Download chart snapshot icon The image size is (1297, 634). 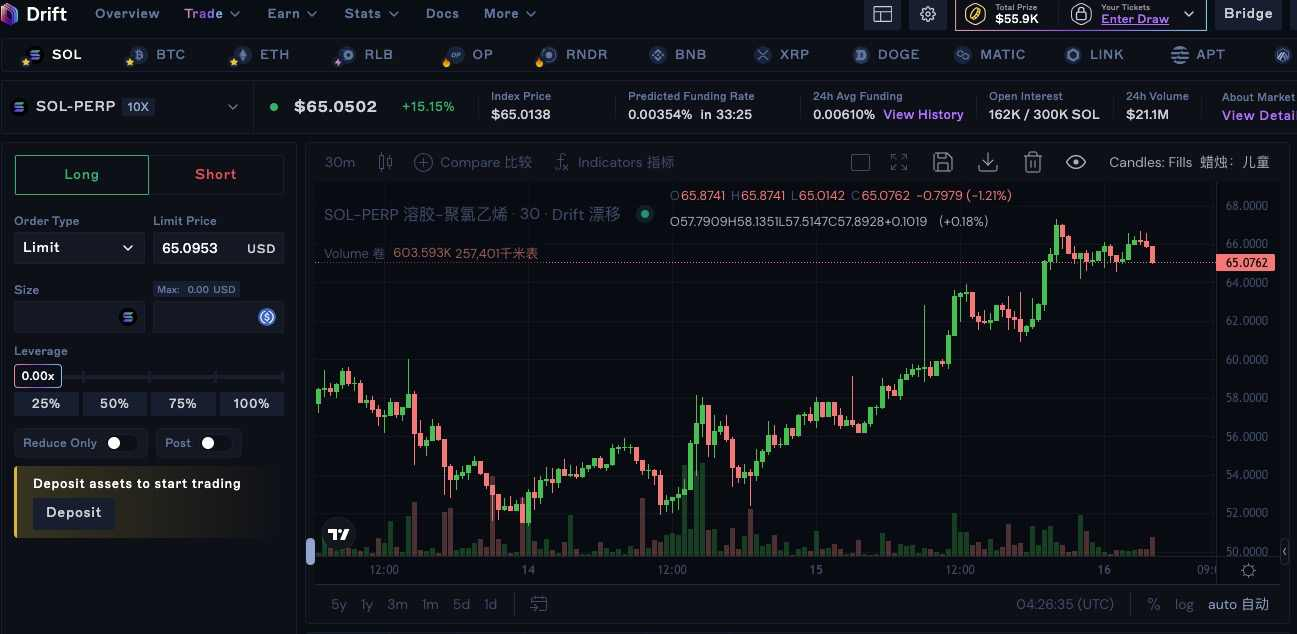[988, 162]
